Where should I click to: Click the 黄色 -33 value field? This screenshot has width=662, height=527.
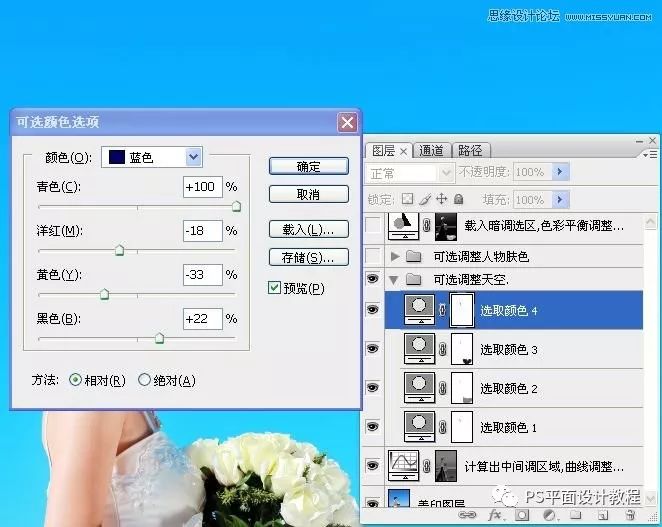point(203,274)
